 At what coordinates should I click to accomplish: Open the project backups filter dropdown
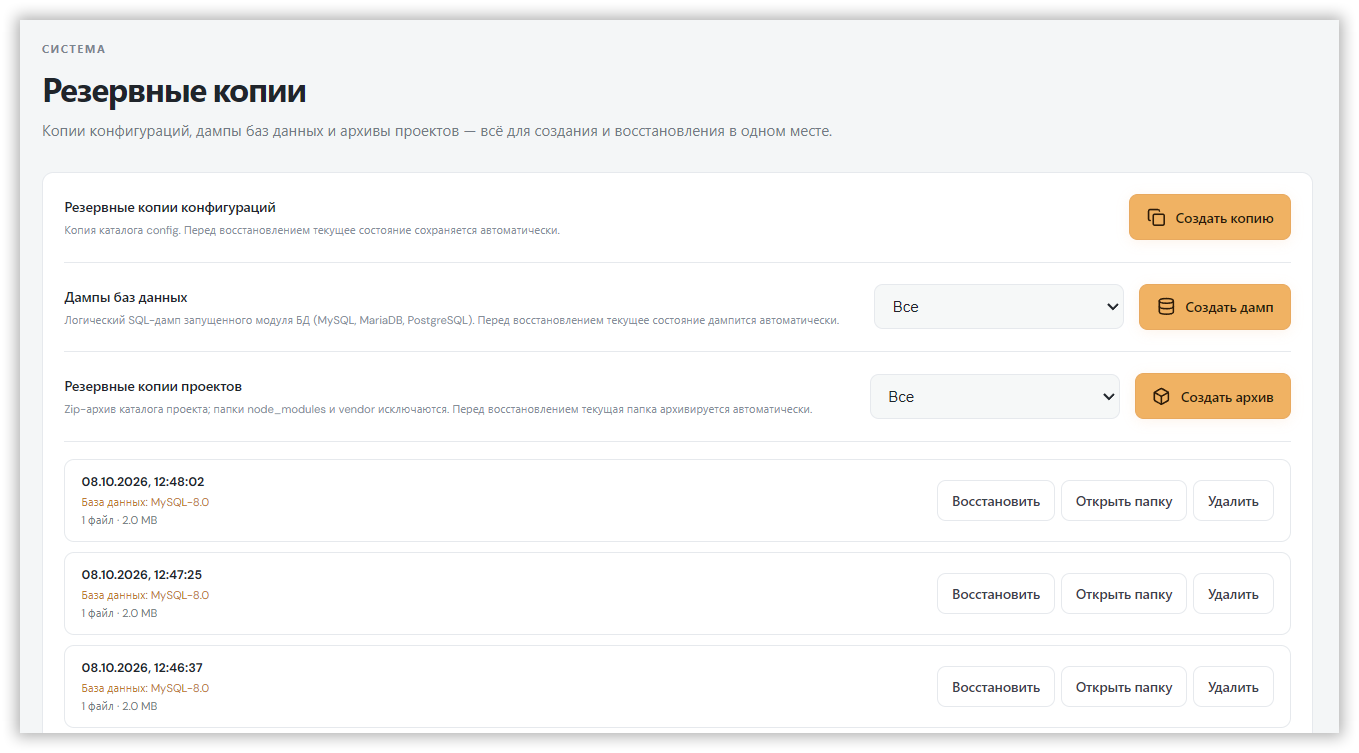point(995,397)
